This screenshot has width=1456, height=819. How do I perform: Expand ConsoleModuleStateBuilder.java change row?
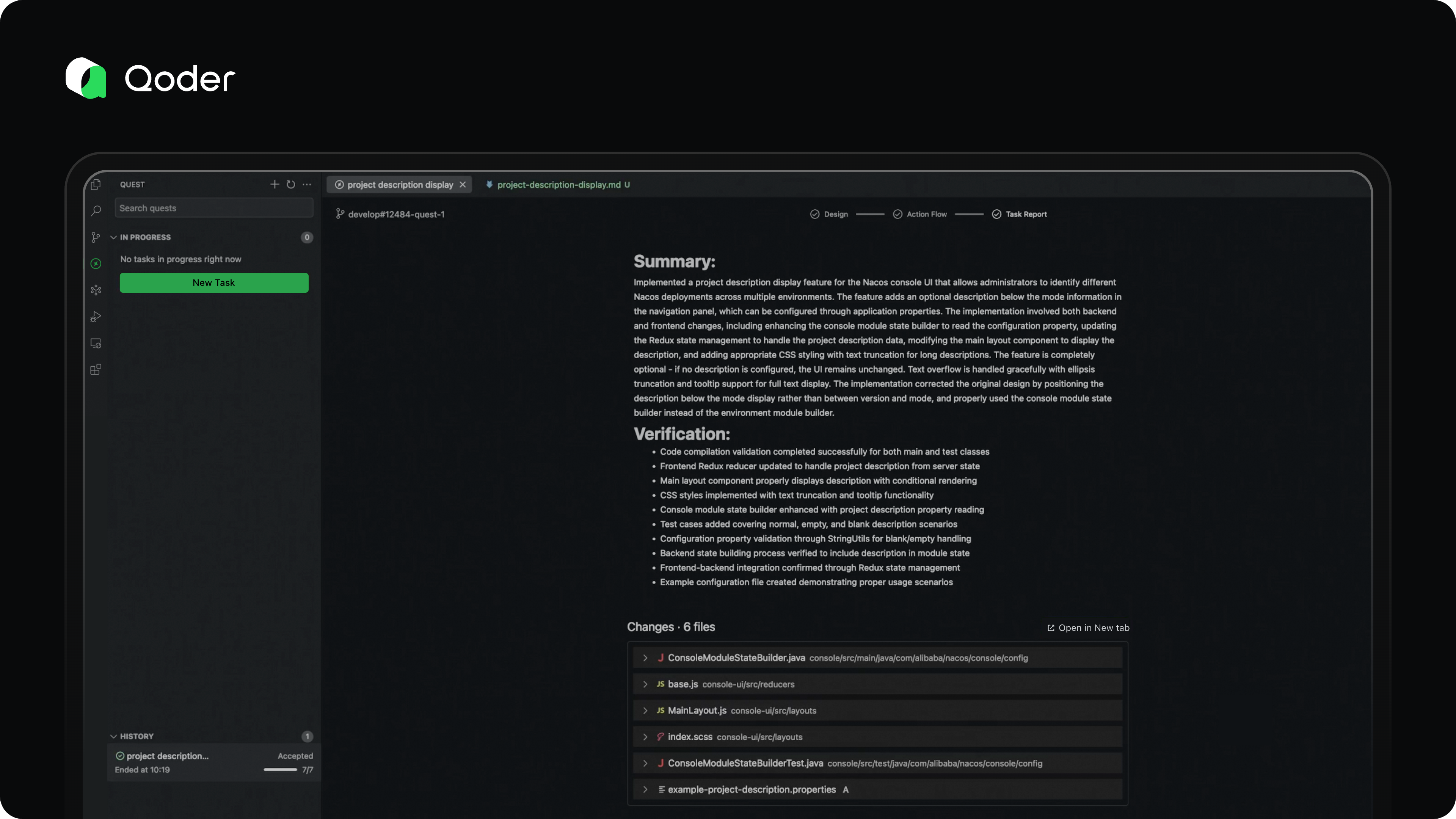645,658
